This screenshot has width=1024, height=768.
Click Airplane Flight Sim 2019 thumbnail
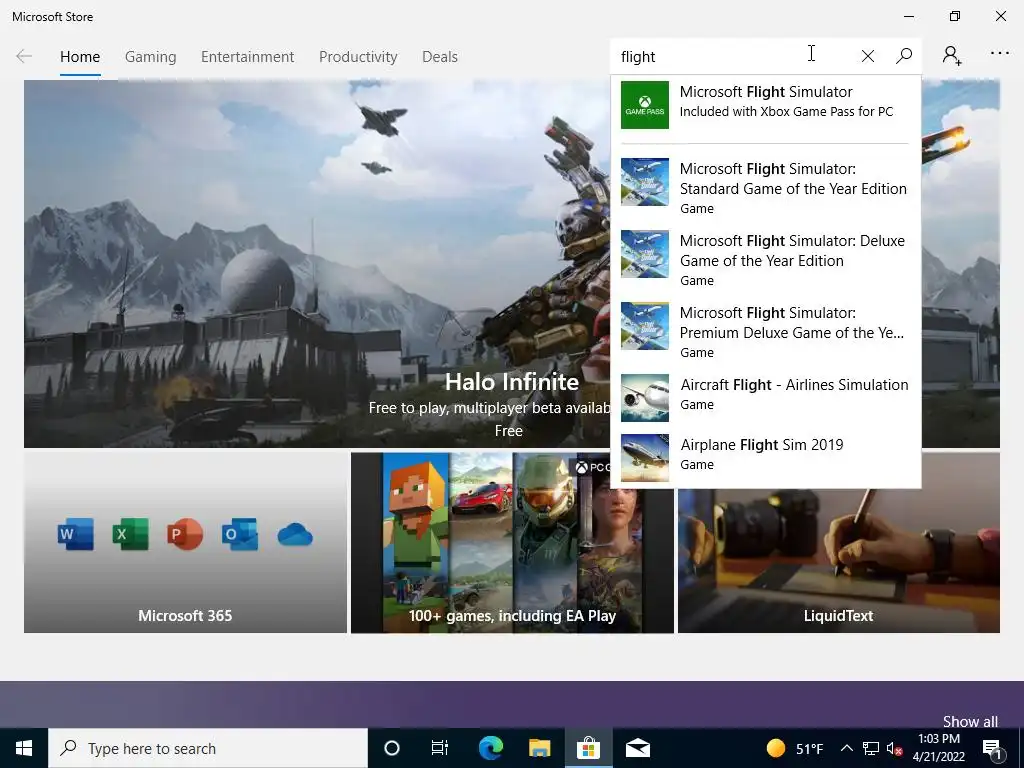pos(645,458)
